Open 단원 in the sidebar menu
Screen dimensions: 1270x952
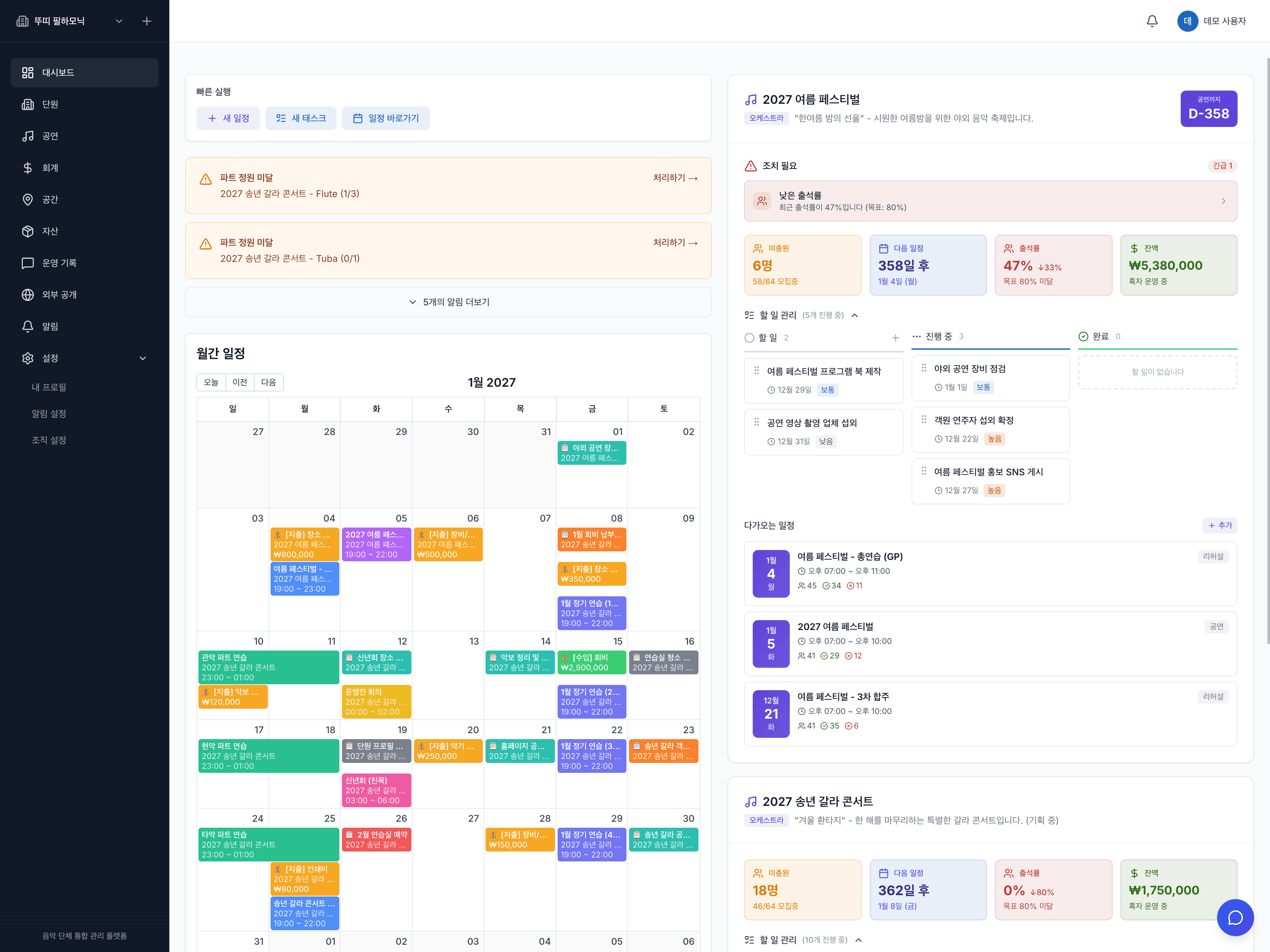[50, 104]
